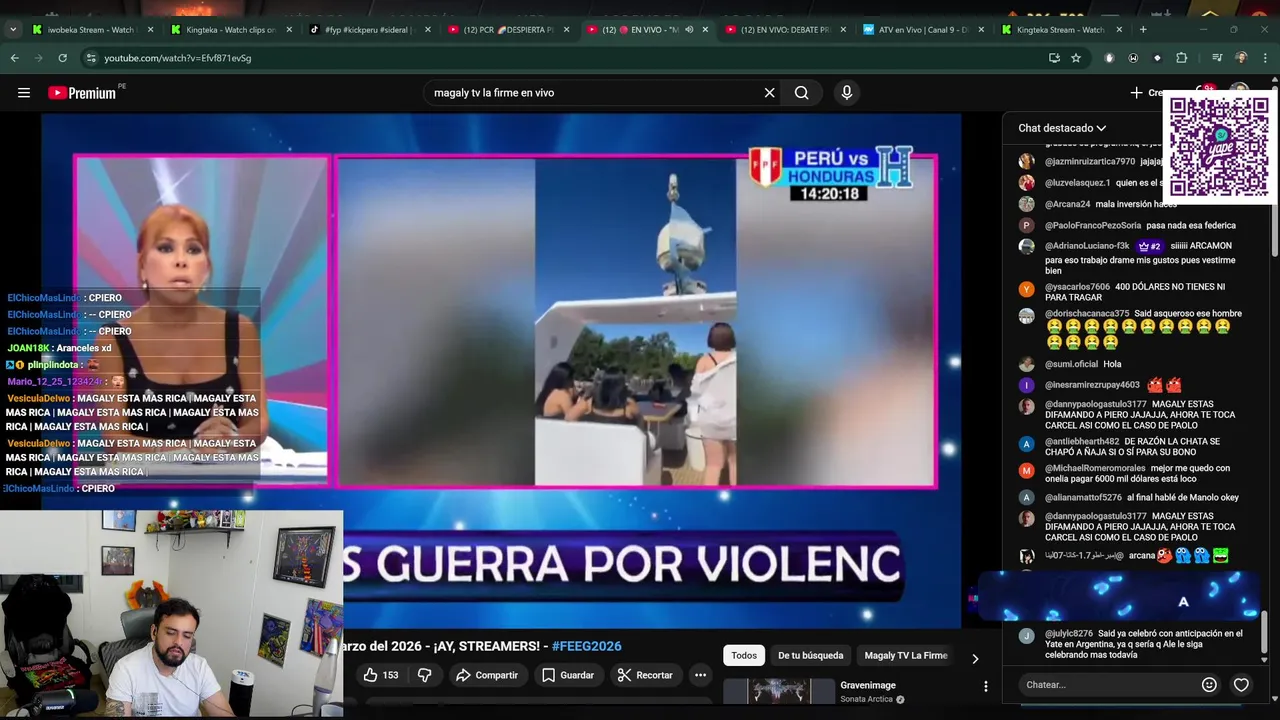Mute the EN VIVO tab audio icon

[x=688, y=30]
